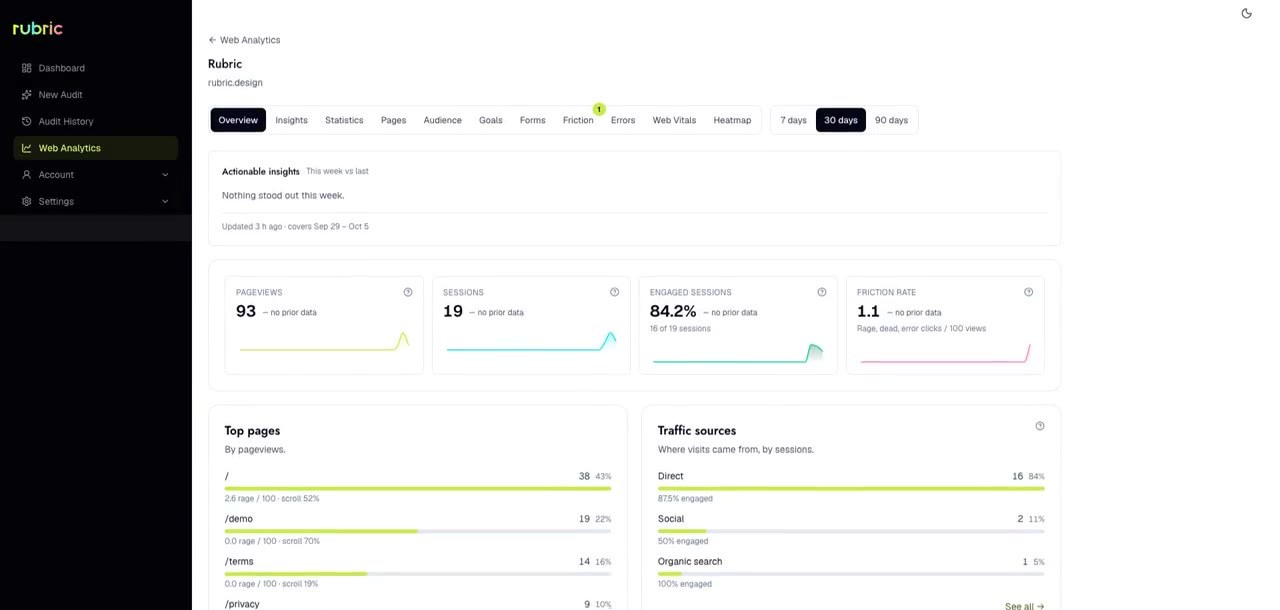Open the Pages tab

point(393,120)
